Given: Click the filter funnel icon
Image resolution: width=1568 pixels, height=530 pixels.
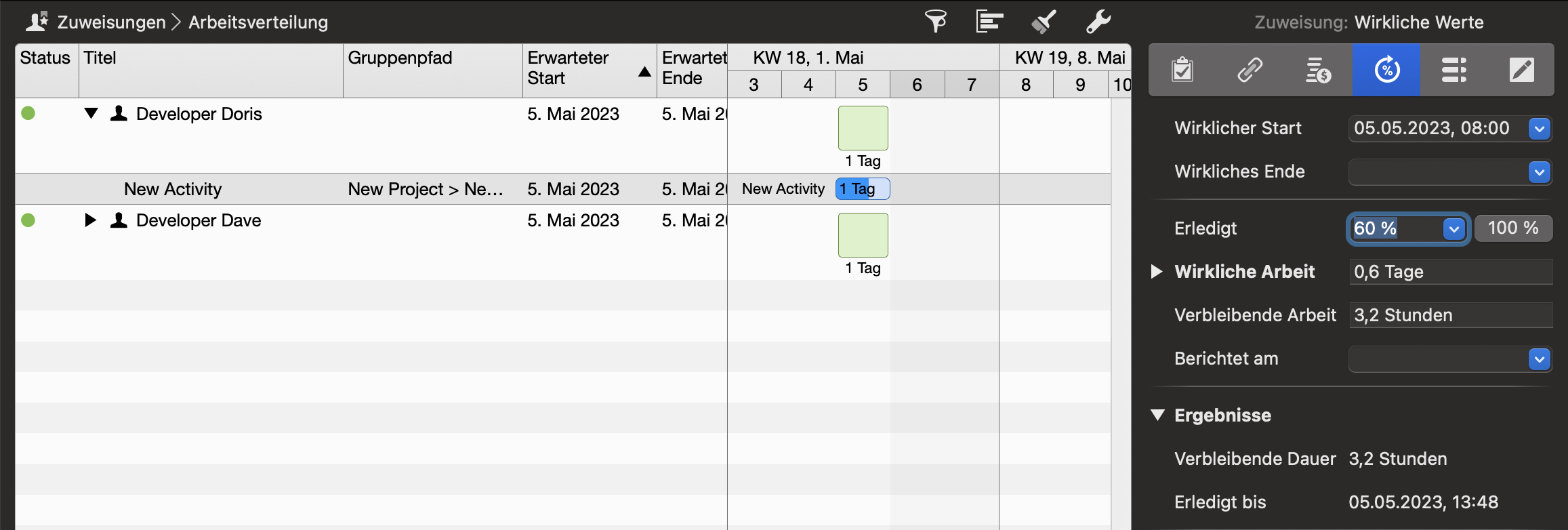Looking at the screenshot, I should coord(936,22).
